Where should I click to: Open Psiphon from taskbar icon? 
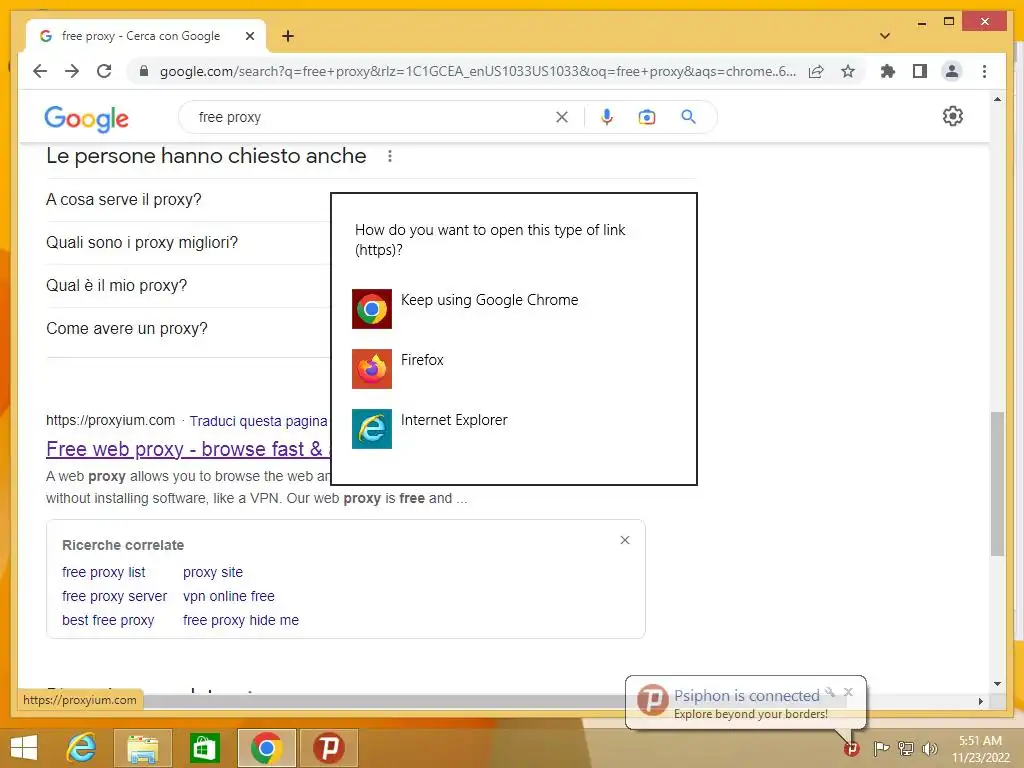coord(328,748)
